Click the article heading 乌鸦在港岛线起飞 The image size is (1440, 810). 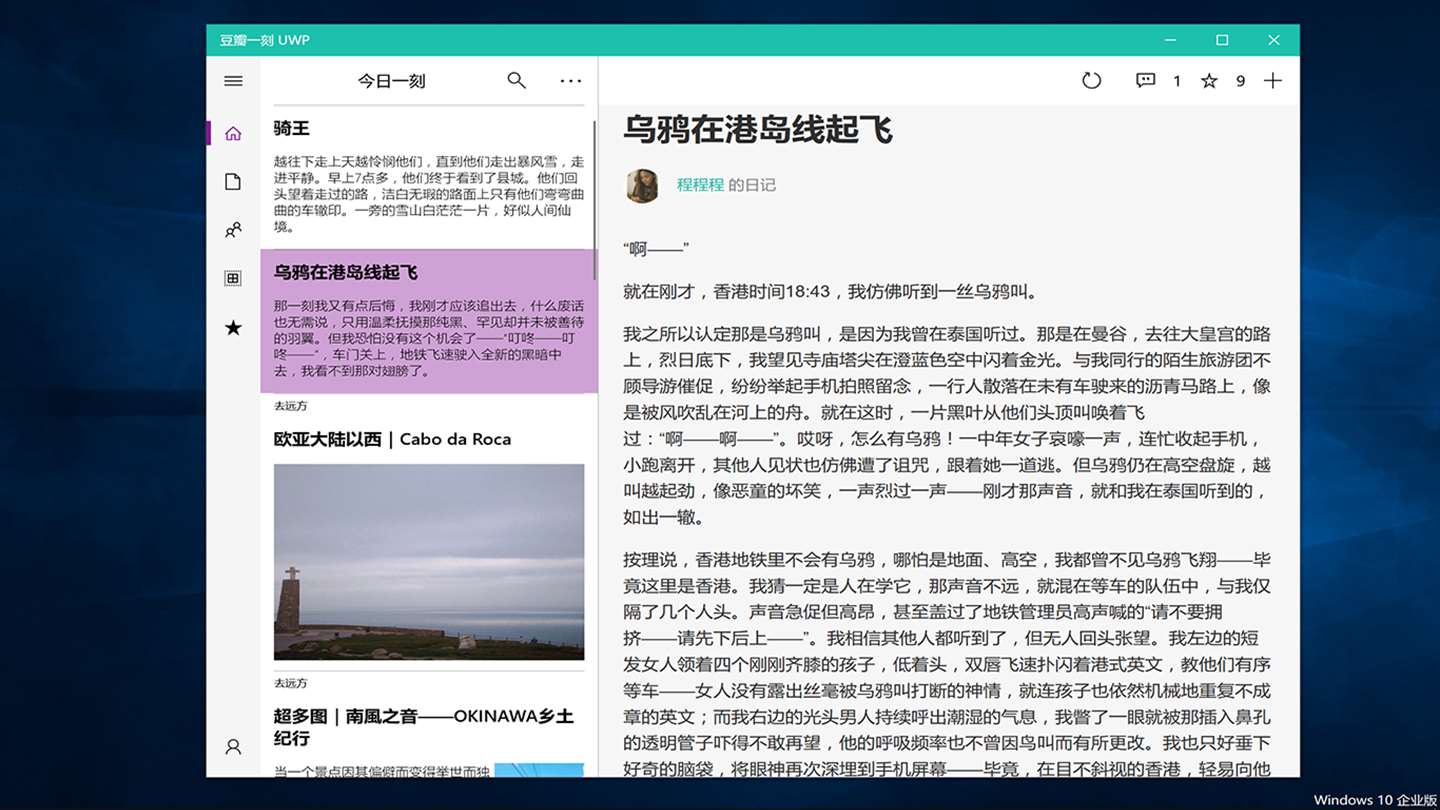(758, 129)
